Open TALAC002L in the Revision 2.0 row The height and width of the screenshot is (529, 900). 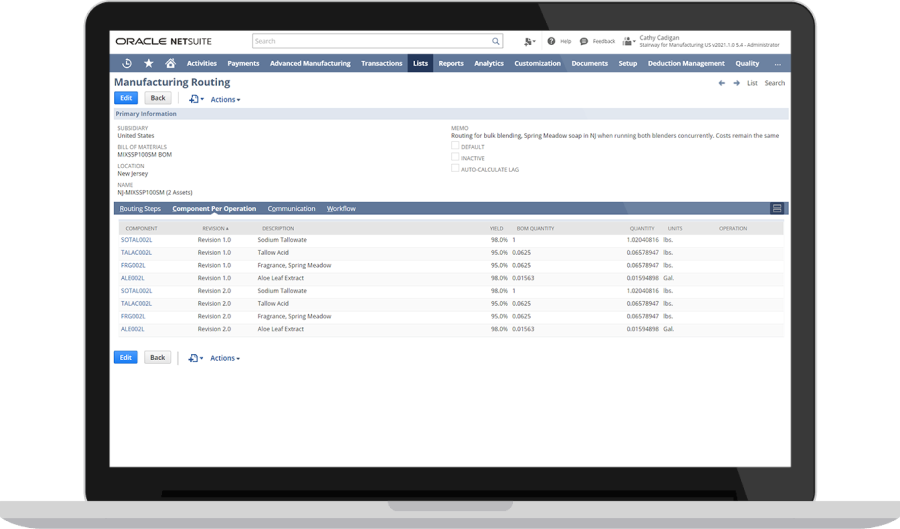pyautogui.click(x=137, y=304)
